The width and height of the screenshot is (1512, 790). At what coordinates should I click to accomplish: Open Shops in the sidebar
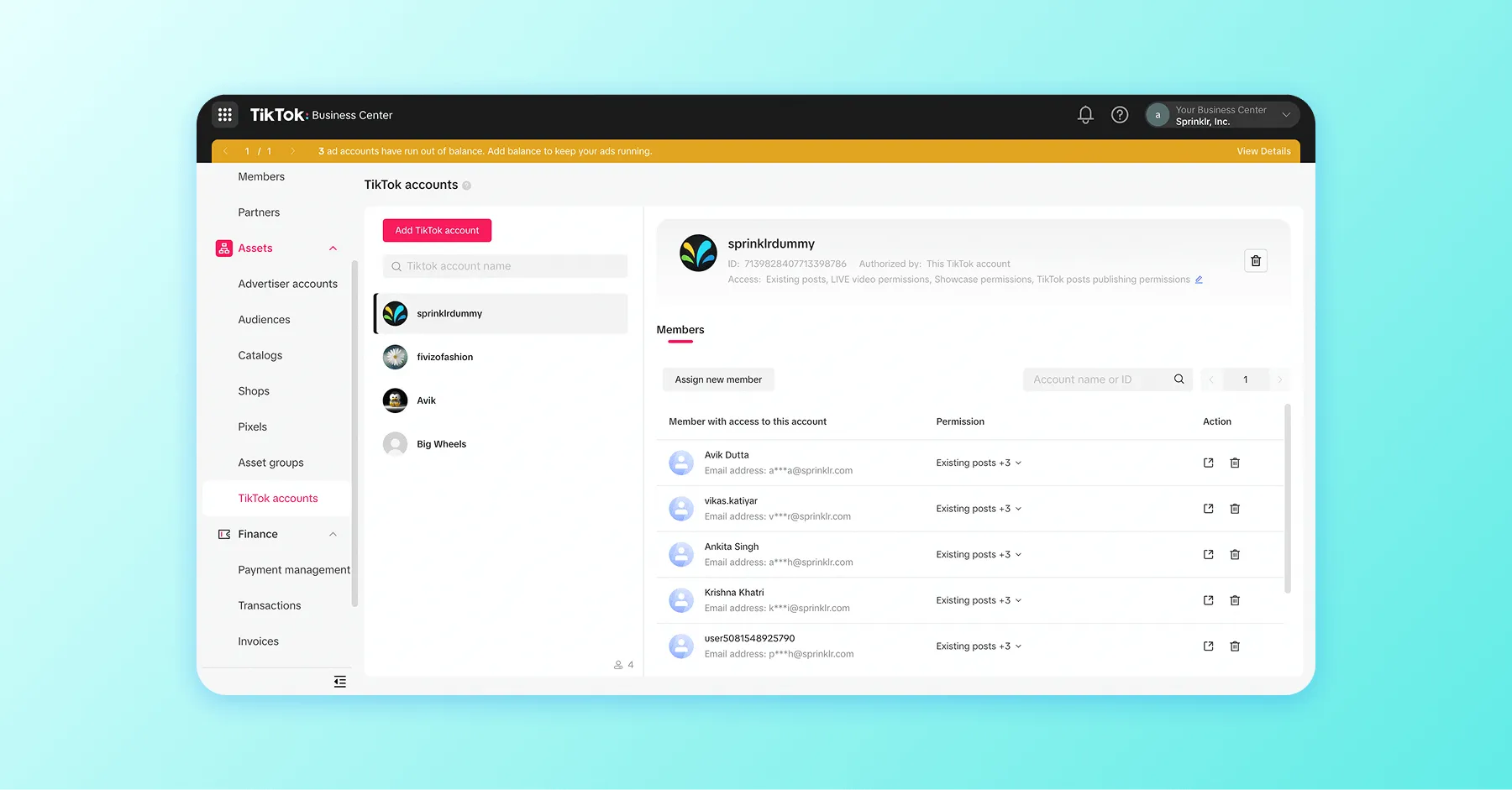(254, 391)
